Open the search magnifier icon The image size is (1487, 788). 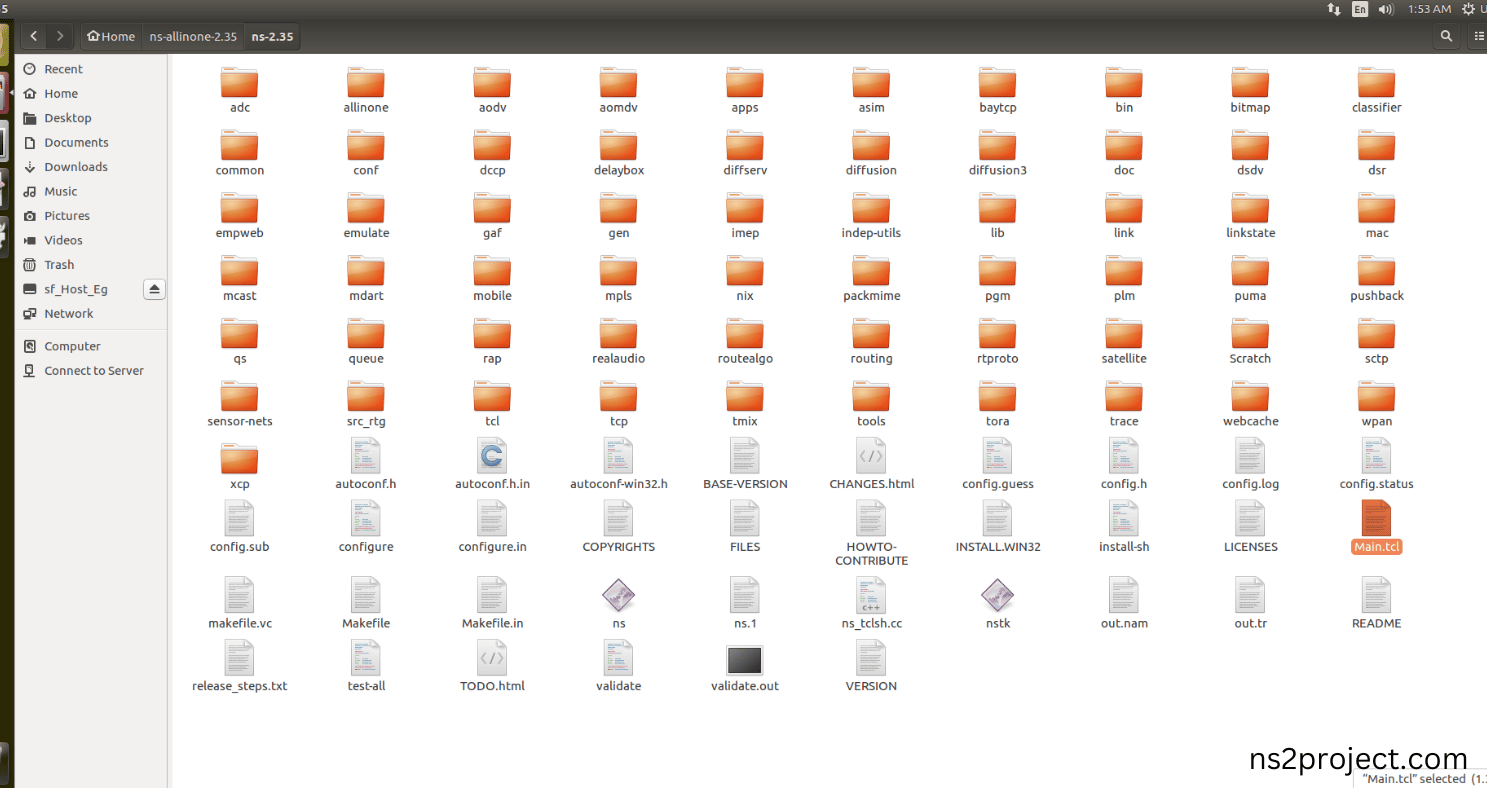pos(1445,36)
